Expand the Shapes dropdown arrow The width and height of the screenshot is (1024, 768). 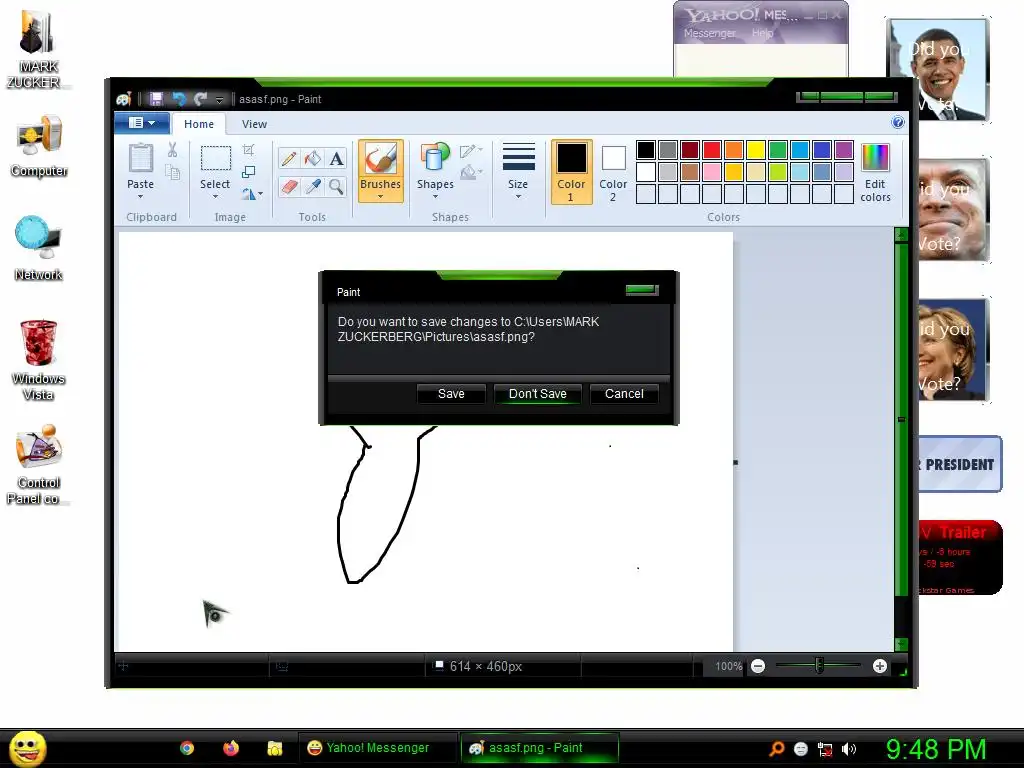point(435,197)
